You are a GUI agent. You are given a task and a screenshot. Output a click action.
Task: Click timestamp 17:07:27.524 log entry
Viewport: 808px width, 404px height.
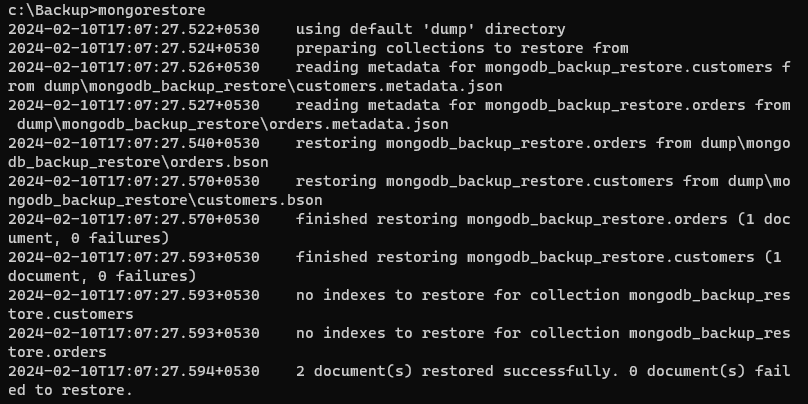coord(133,48)
